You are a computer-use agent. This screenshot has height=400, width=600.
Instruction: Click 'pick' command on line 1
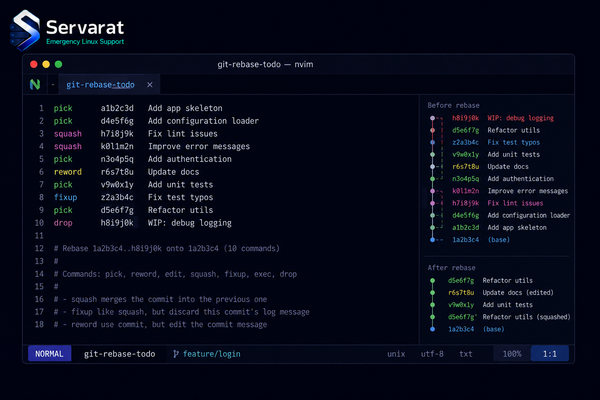pos(63,108)
